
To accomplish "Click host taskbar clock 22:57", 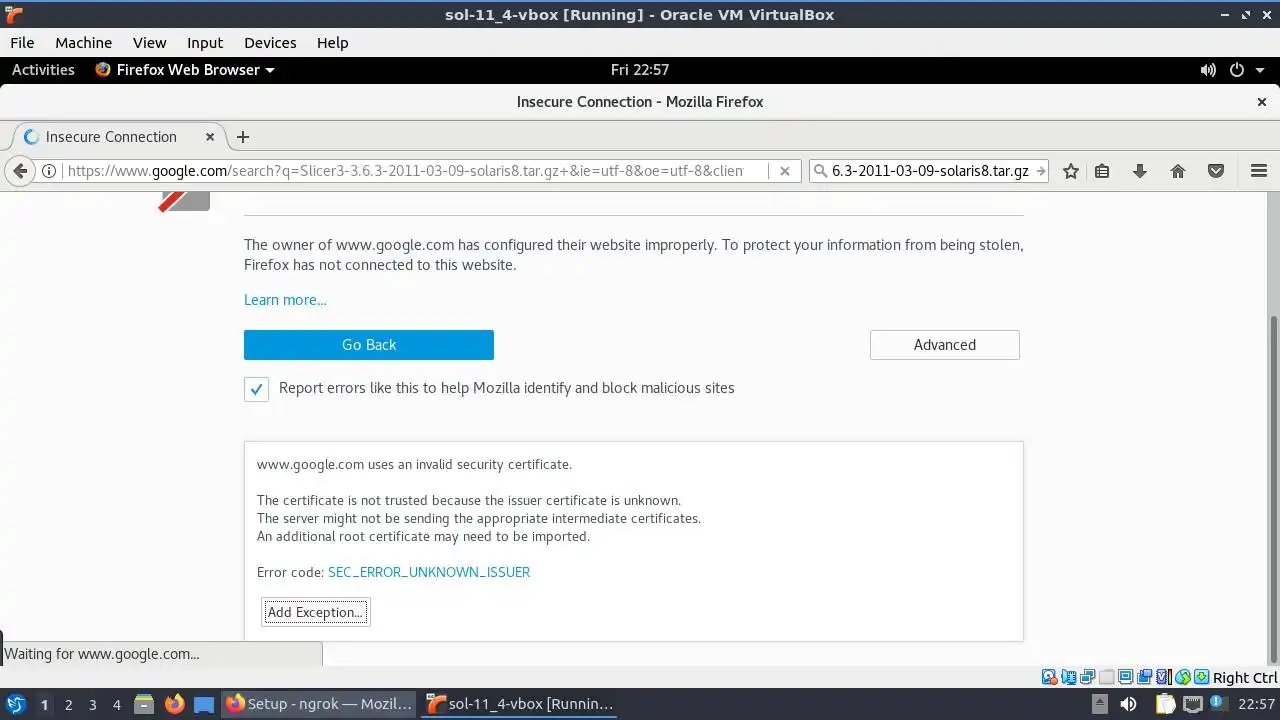I will (1256, 704).
